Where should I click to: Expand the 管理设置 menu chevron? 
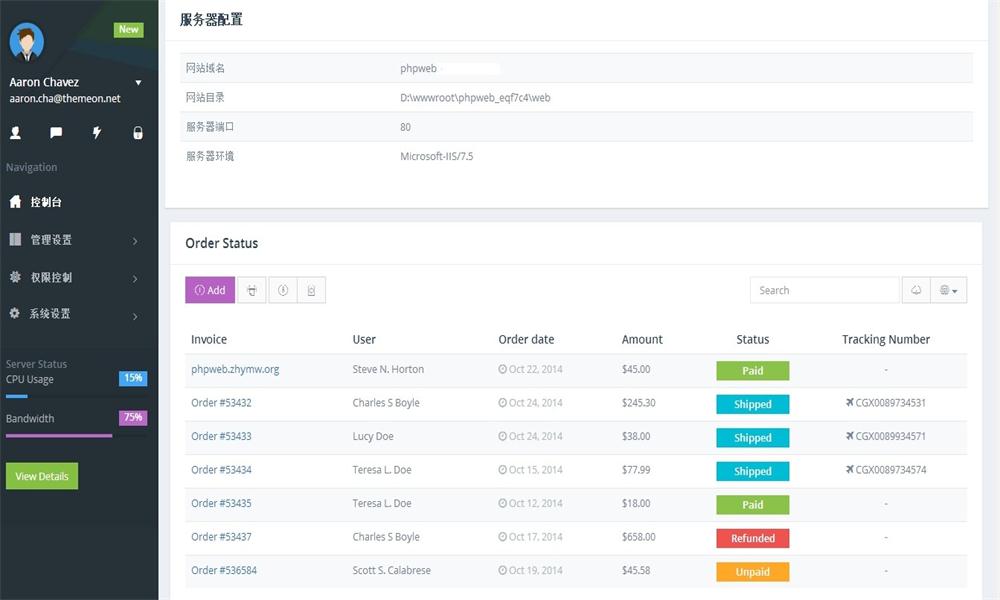(x=135, y=241)
